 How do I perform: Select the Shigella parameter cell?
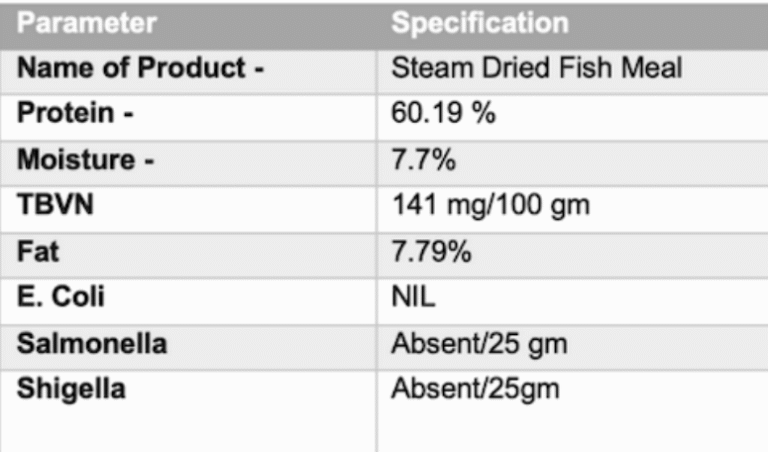[71, 389]
